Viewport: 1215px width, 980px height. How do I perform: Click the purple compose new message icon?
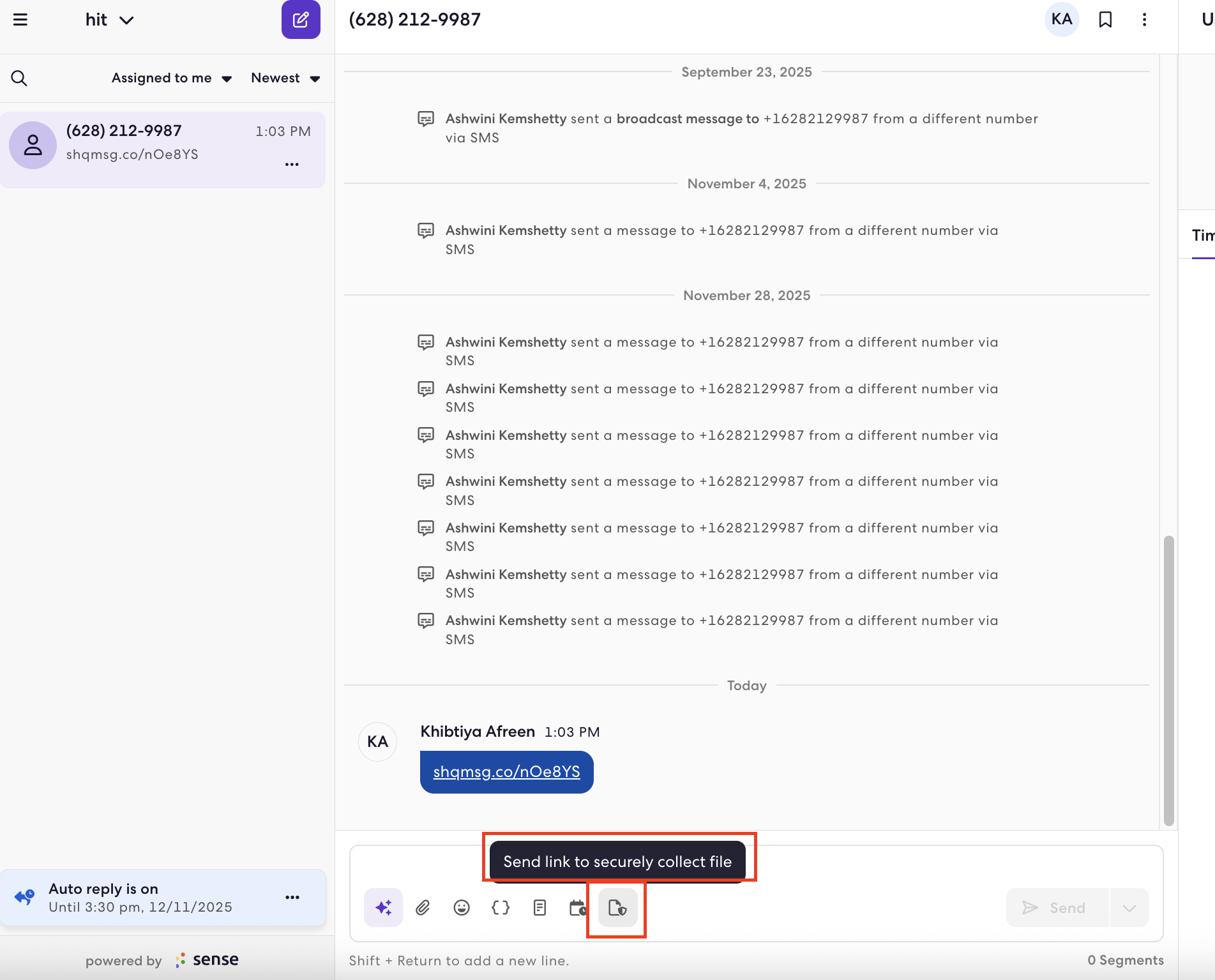pos(301,20)
